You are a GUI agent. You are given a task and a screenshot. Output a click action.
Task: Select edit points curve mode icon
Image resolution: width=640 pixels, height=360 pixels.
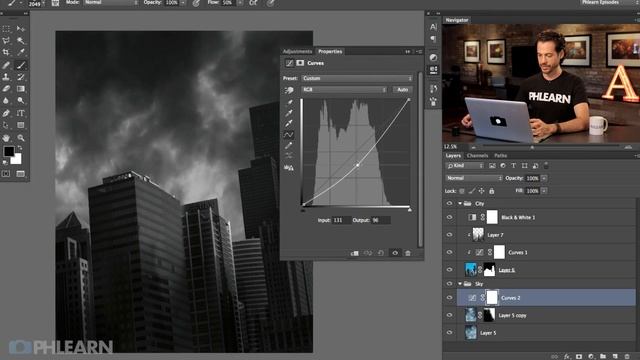pos(289,134)
